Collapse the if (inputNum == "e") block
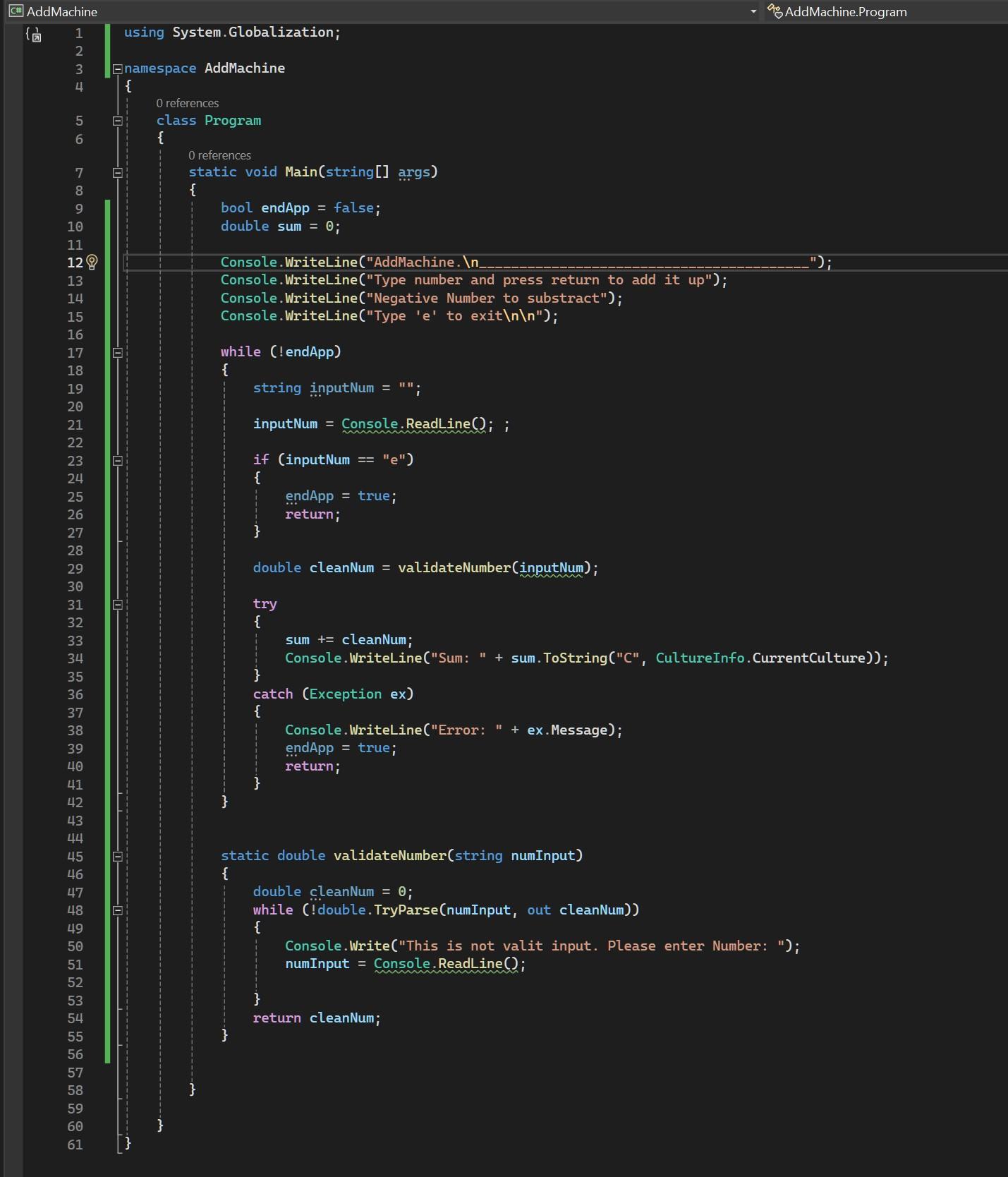1008x1177 pixels. pos(118,460)
